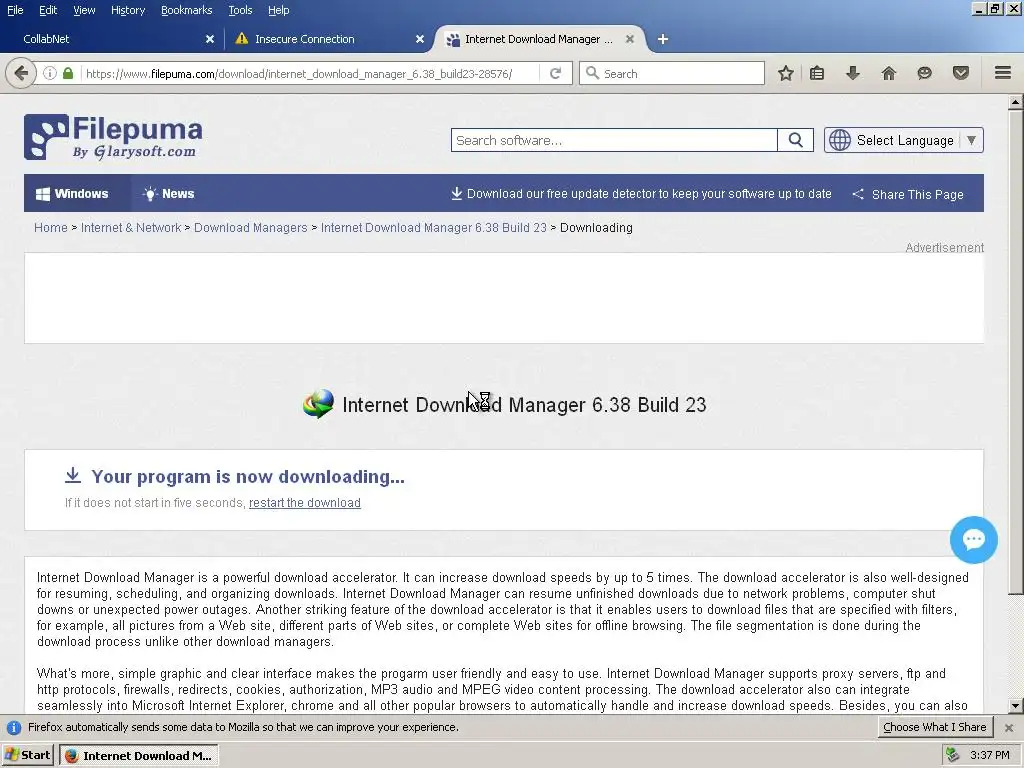The width and height of the screenshot is (1024, 768).
Task: Show site information via the info icon
Action: (x=50, y=73)
